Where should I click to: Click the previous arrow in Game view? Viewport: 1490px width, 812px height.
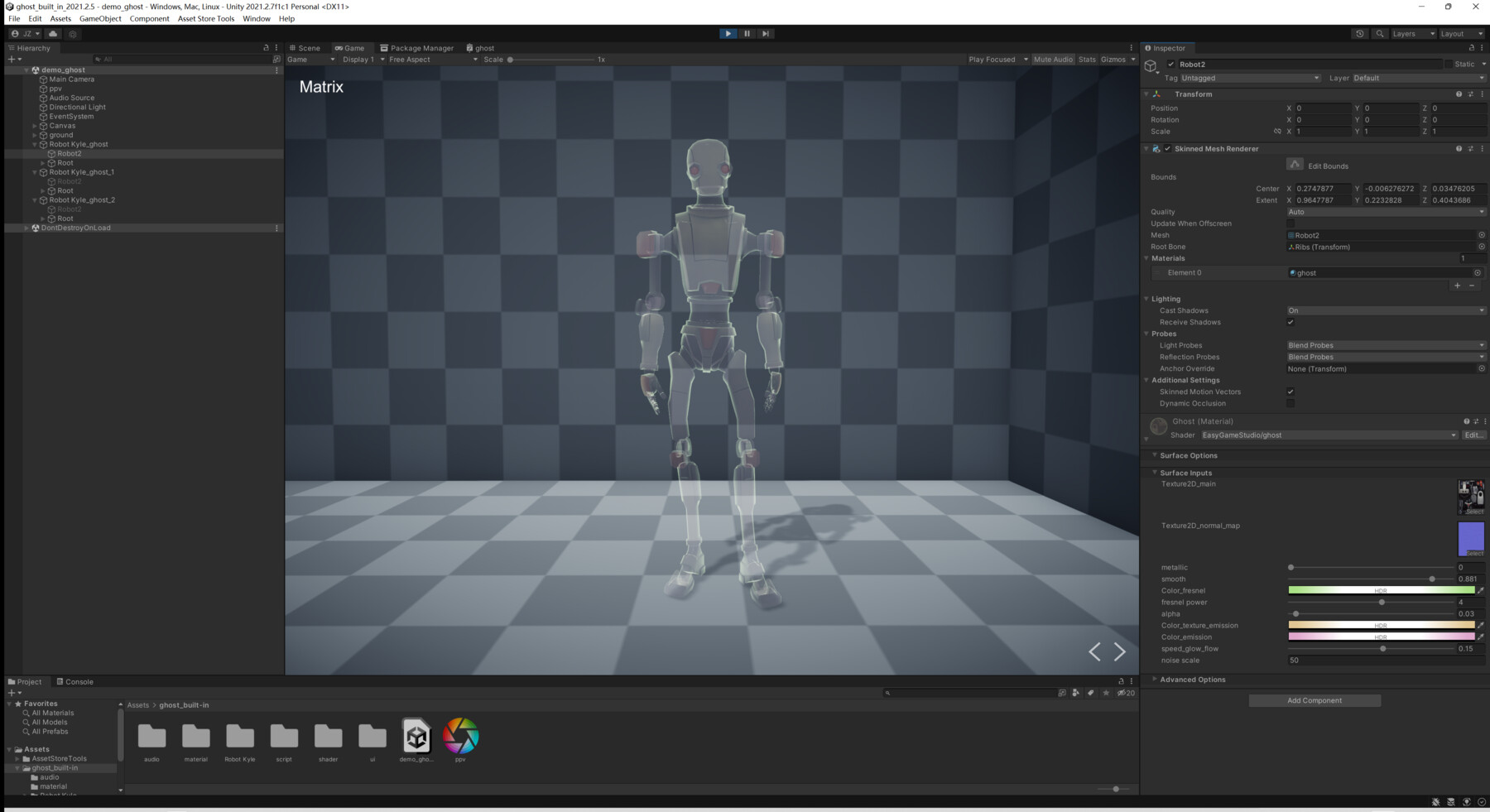(1094, 652)
